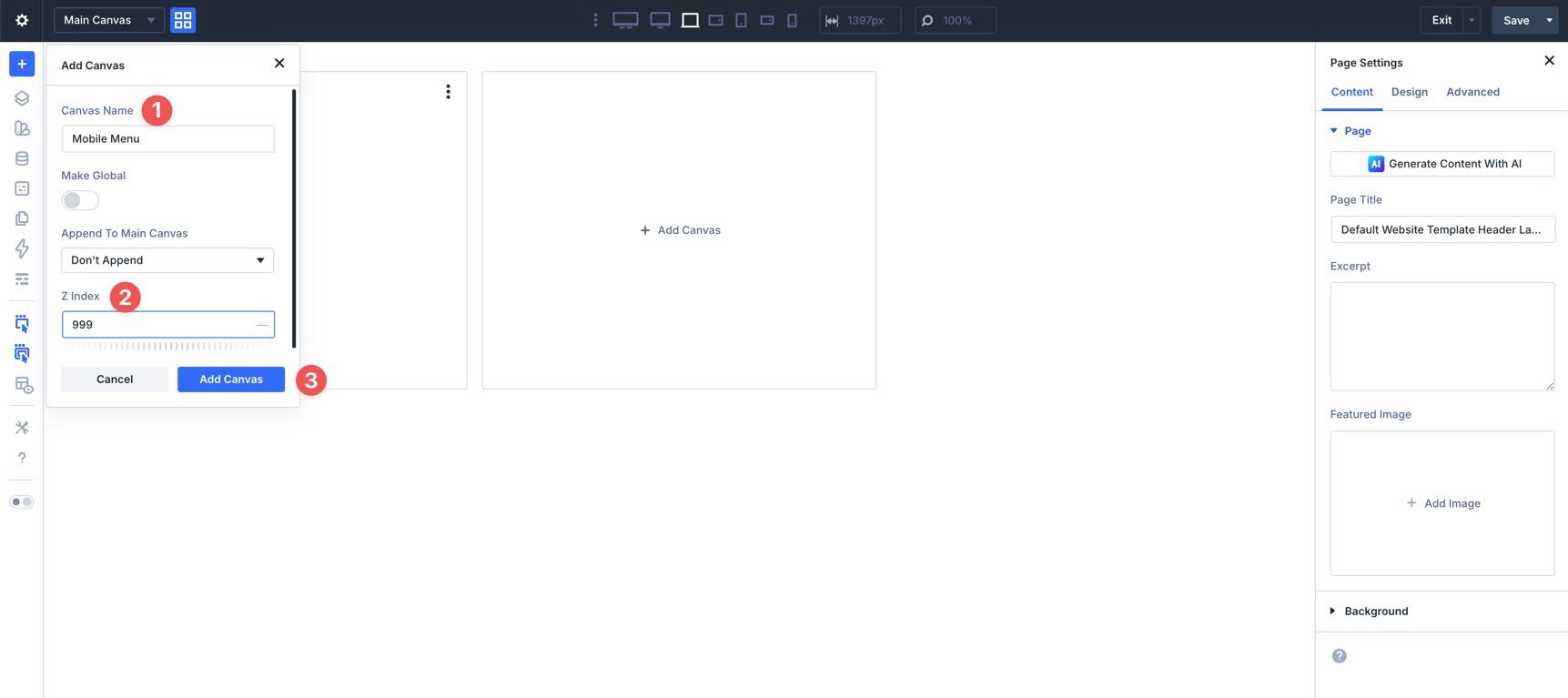Open the canvas card three-dot menu

[x=448, y=92]
